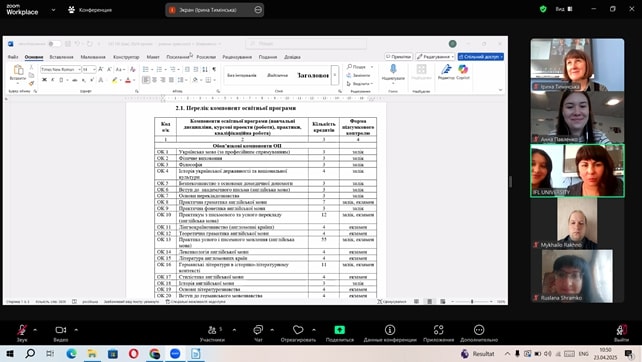642x362 pixels.
Task: Open the Файл tab in Word
Action: tap(13, 57)
